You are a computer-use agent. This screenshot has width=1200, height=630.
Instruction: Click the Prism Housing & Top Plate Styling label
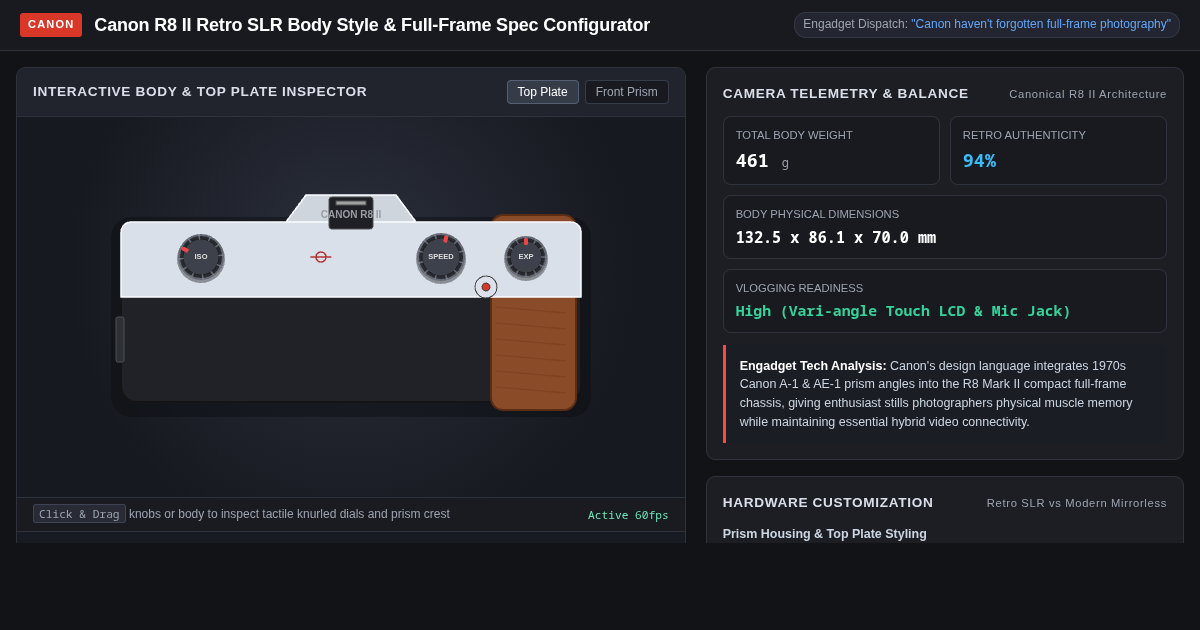pos(825,534)
